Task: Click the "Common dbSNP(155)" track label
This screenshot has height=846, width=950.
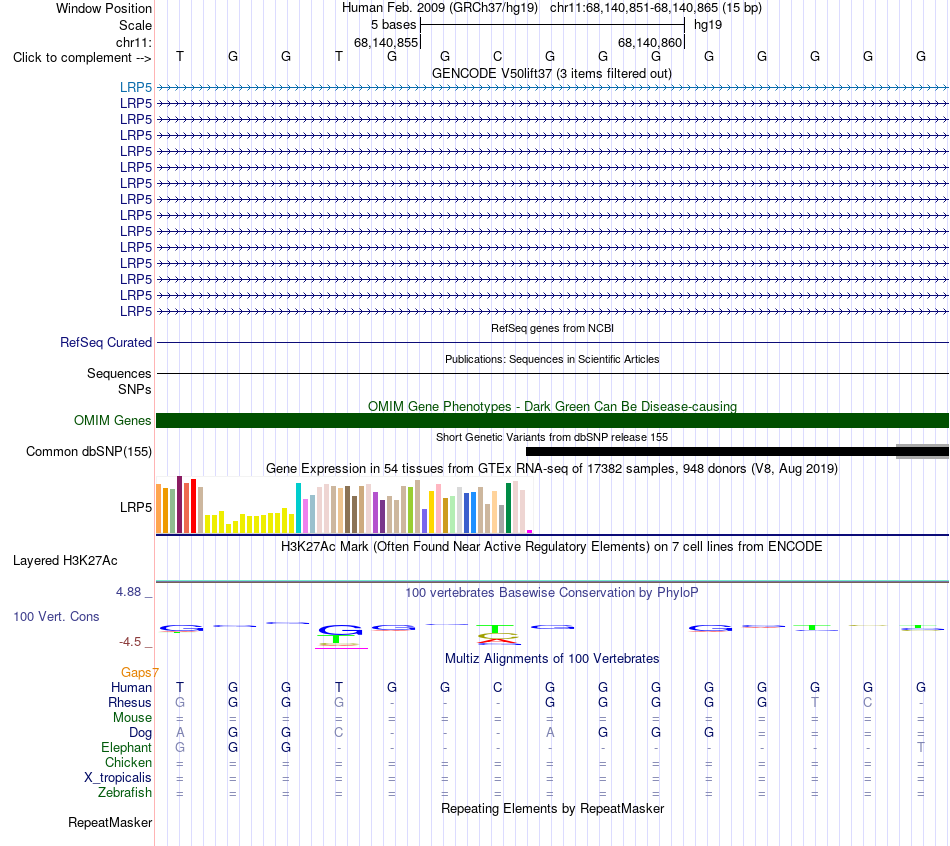Action: pyautogui.click(x=88, y=451)
